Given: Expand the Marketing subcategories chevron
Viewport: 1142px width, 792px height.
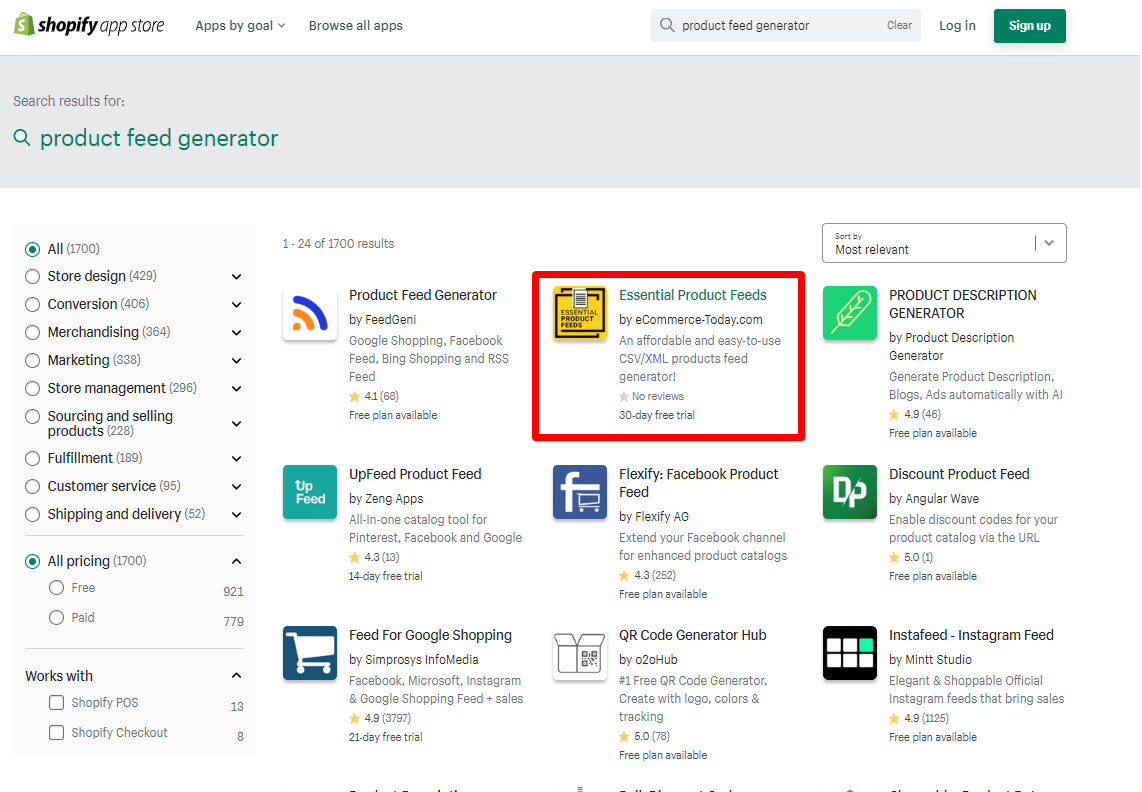Looking at the screenshot, I should (x=236, y=361).
